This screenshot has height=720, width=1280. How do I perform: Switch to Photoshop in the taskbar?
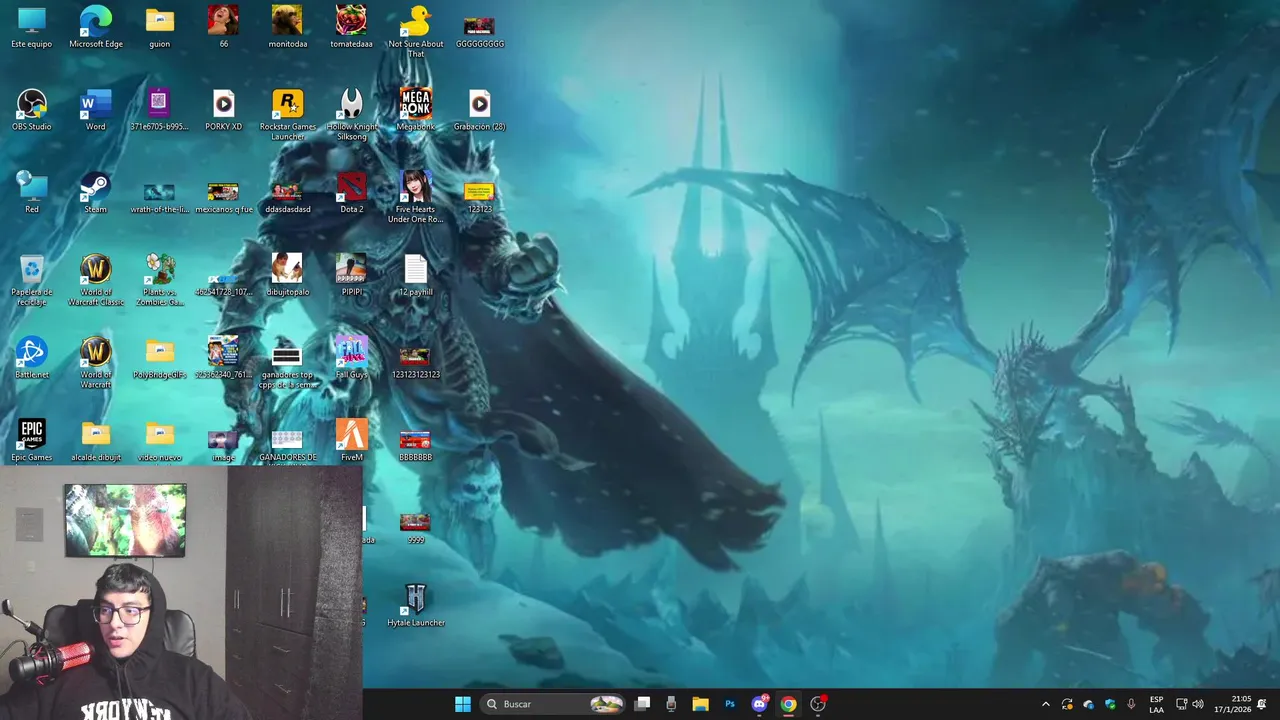pos(730,704)
